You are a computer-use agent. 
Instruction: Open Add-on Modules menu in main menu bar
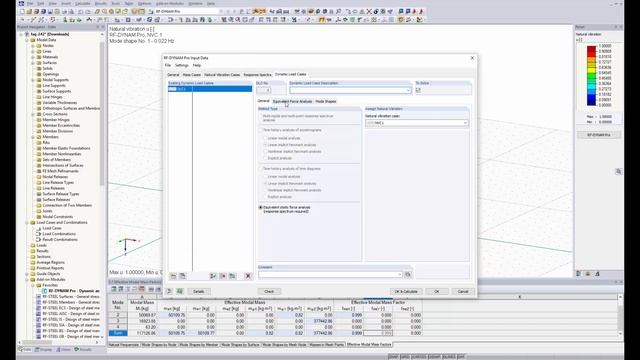pos(169,3)
